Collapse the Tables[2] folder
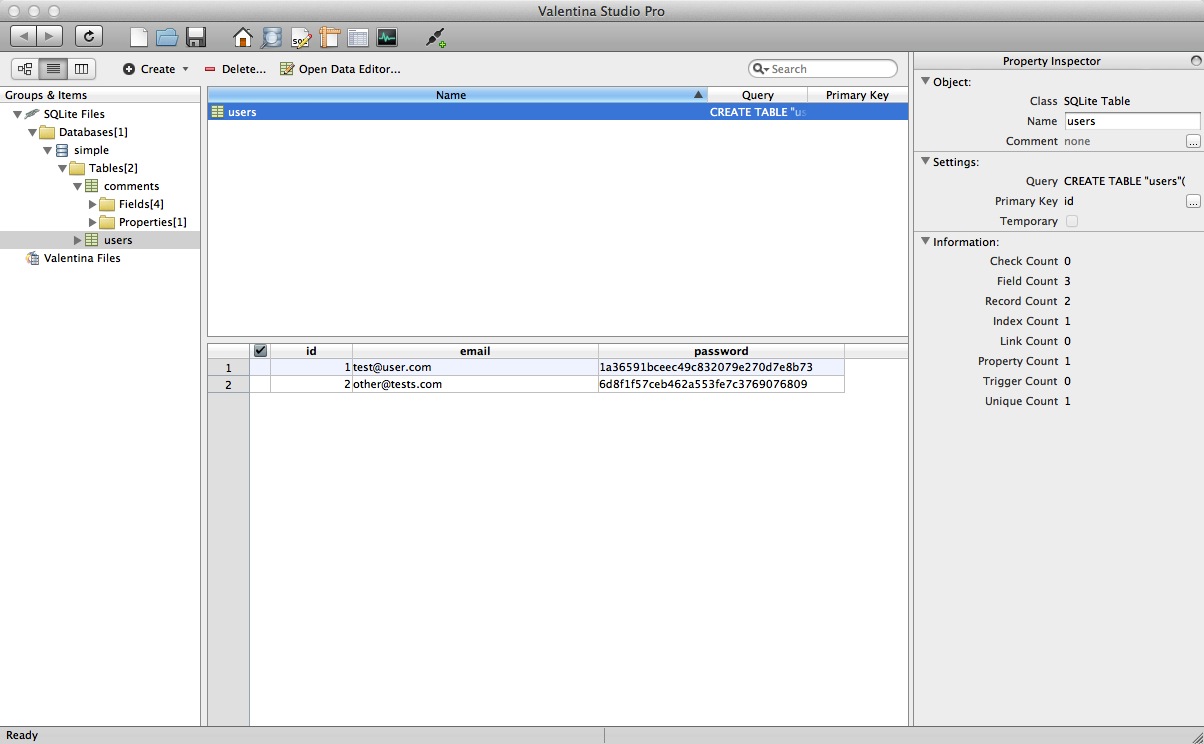1204x744 pixels. click(62, 168)
